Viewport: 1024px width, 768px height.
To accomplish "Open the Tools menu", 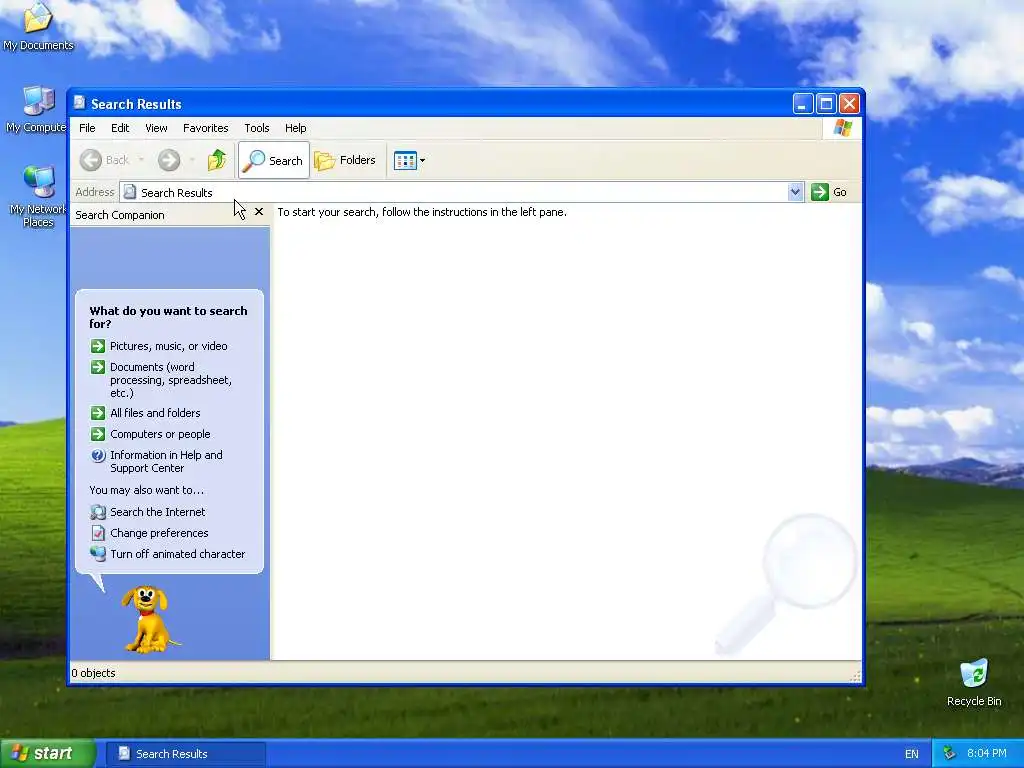I will click(x=257, y=128).
